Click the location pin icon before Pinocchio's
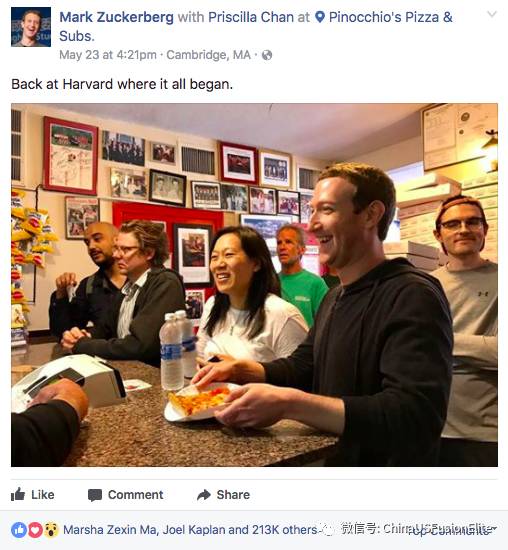This screenshot has width=508, height=550. pyautogui.click(x=320, y=17)
